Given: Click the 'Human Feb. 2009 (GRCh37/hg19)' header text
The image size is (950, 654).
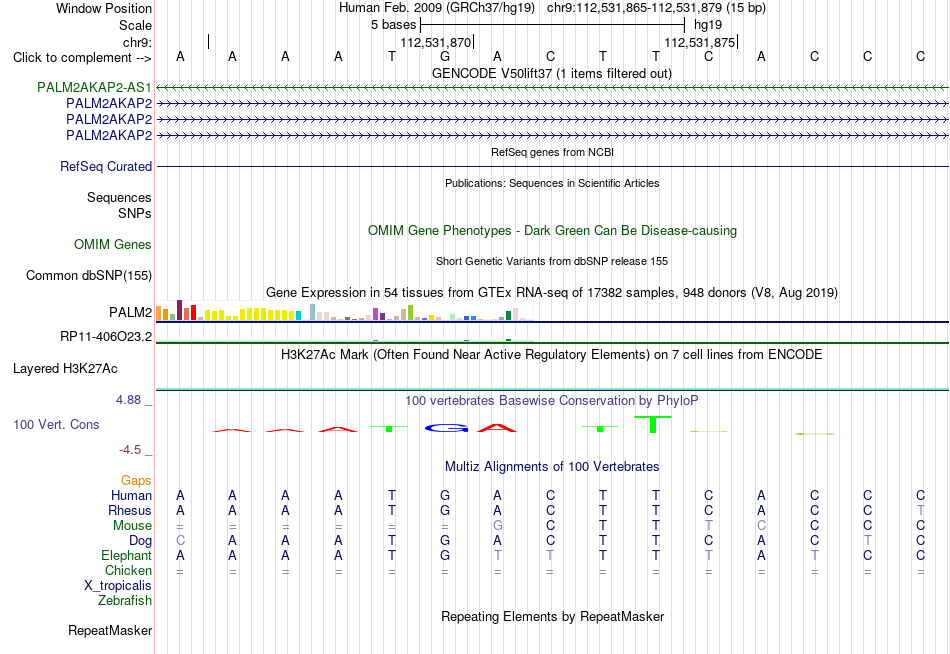Looking at the screenshot, I should (x=437, y=8).
